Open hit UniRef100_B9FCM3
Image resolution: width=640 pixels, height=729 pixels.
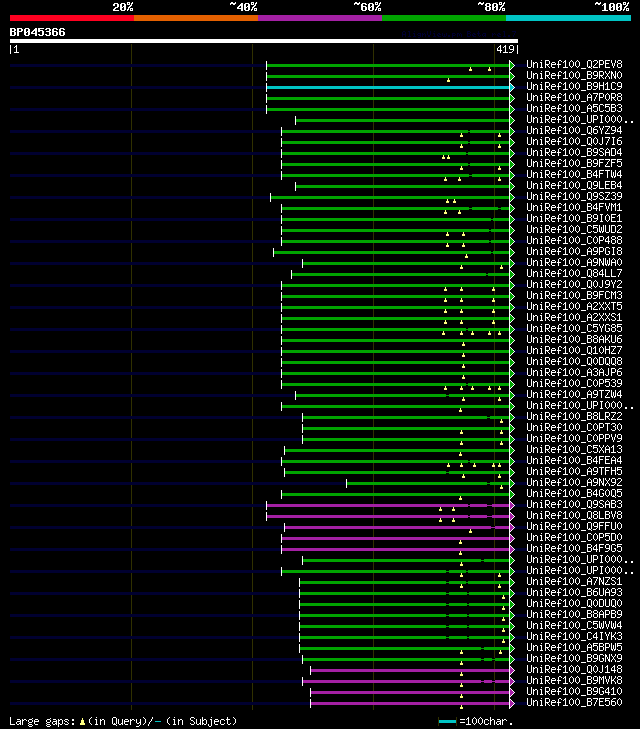pyautogui.click(x=574, y=295)
